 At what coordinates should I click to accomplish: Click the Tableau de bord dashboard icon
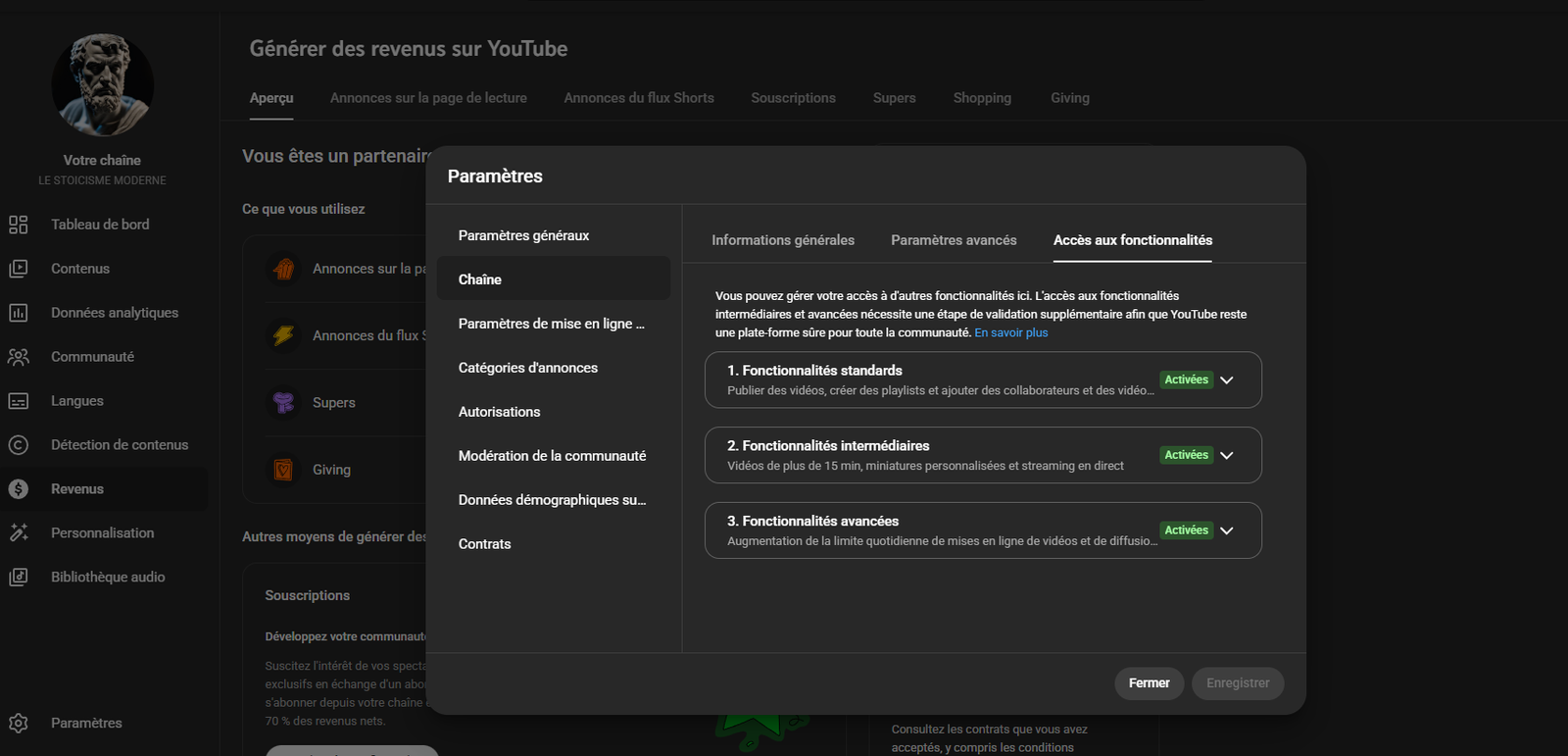click(x=19, y=225)
